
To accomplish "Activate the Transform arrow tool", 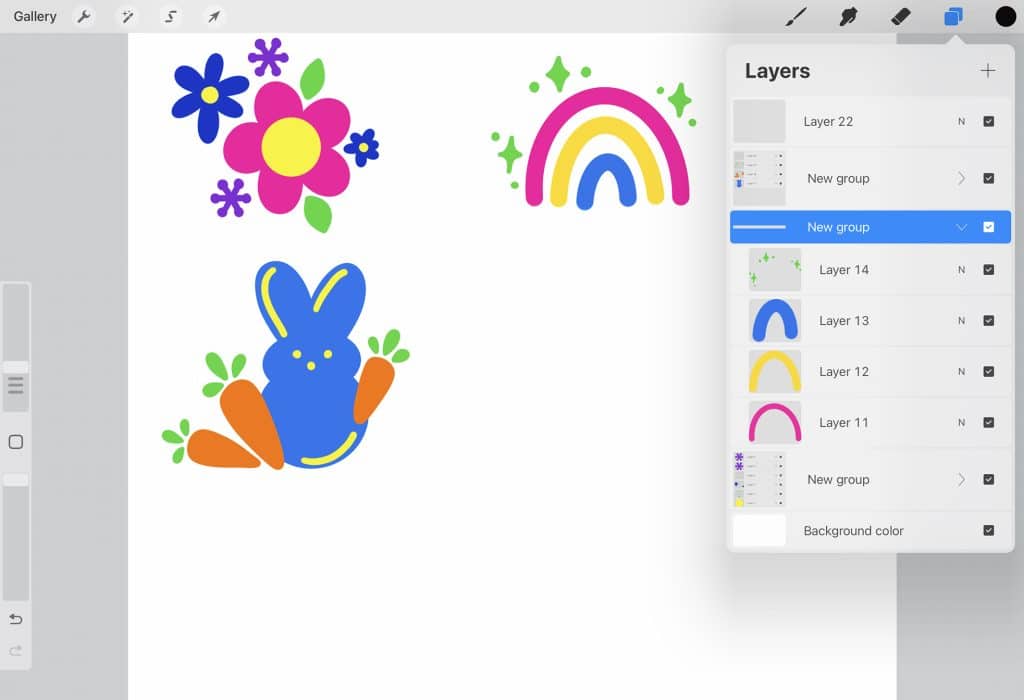I will point(214,16).
